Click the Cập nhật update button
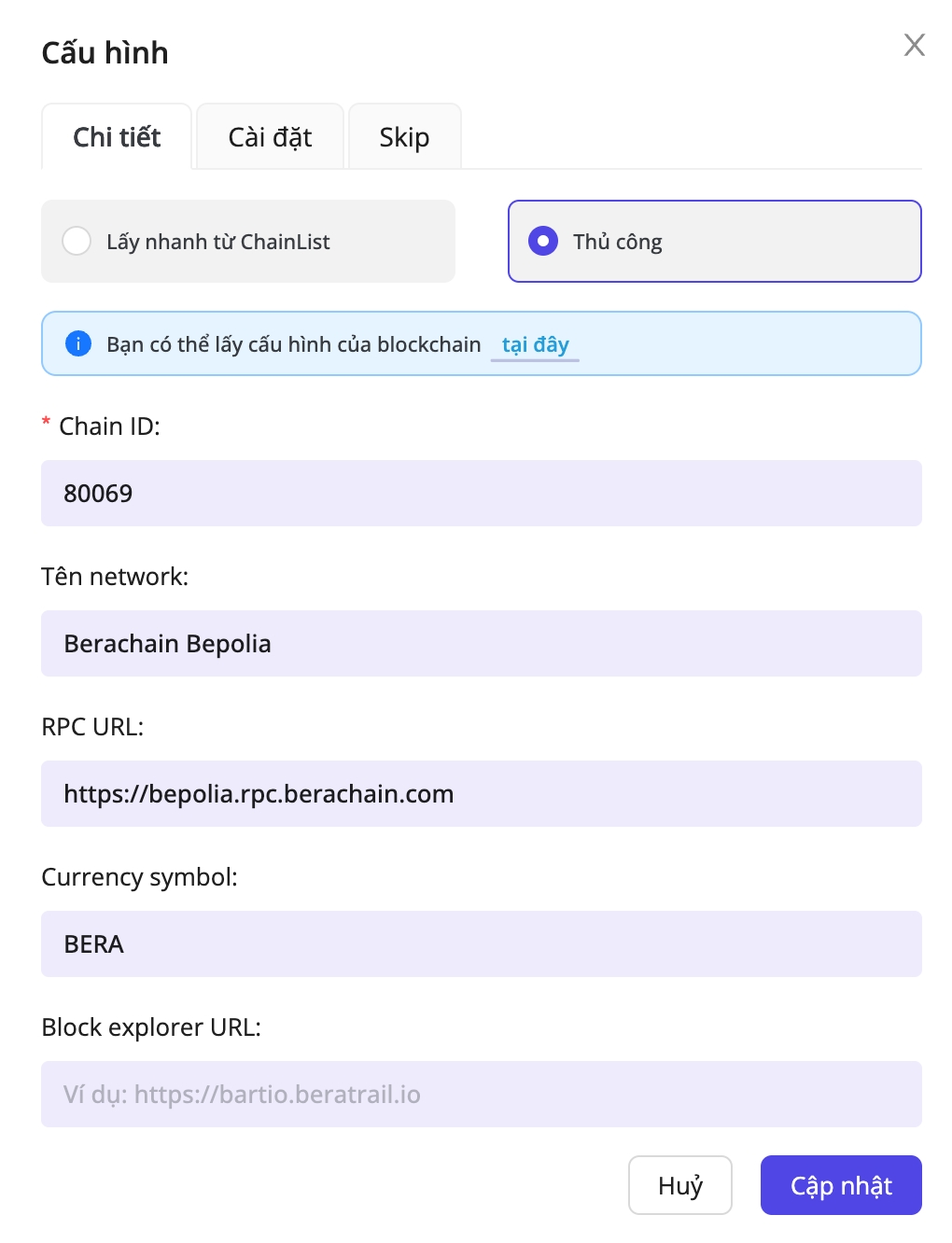 click(x=840, y=1185)
